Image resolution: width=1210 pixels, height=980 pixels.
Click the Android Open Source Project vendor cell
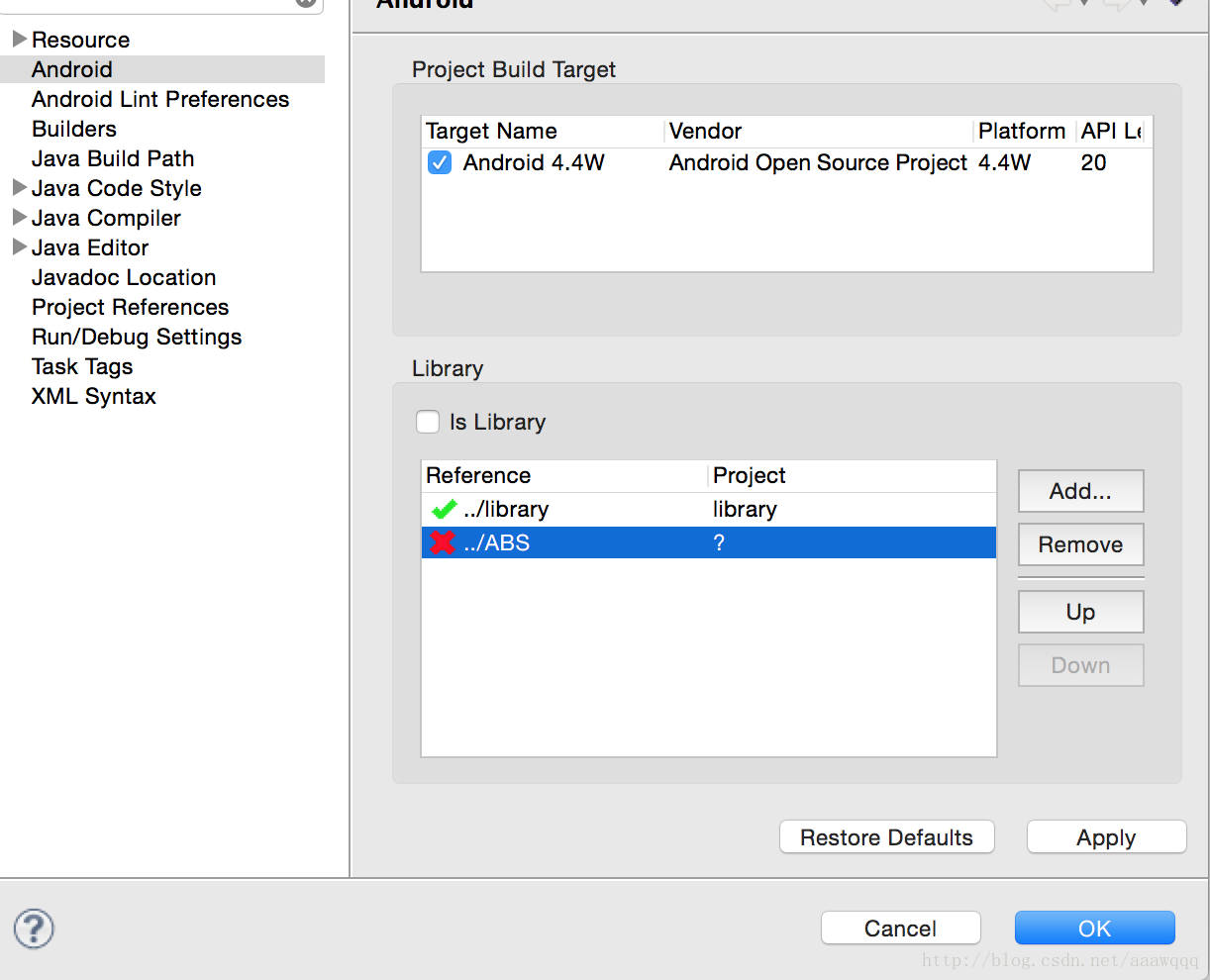tap(818, 162)
